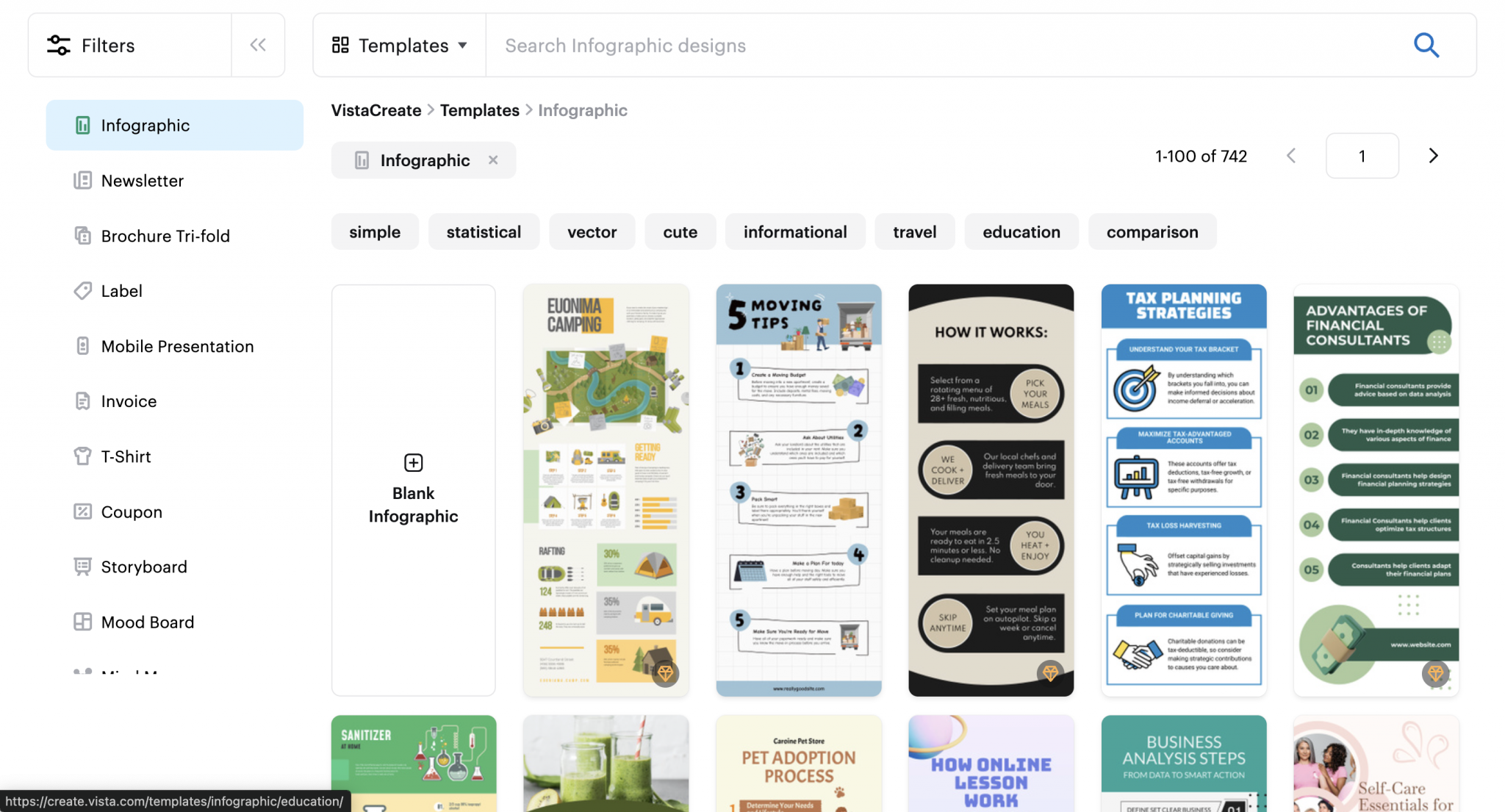
Task: Open the Pet Adoption Process template
Action: pos(799,764)
